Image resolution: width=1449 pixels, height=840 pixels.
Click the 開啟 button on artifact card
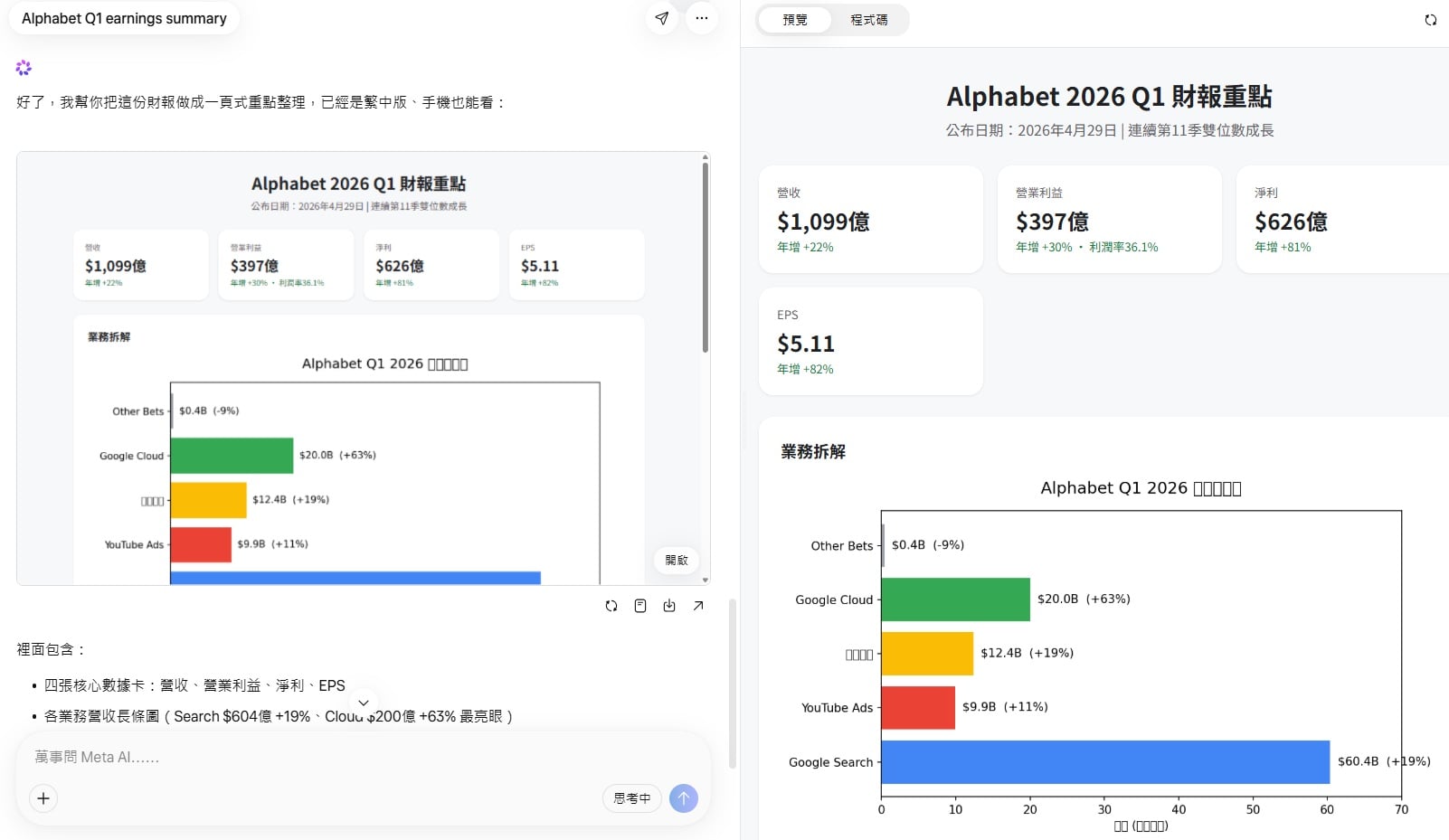(x=677, y=561)
